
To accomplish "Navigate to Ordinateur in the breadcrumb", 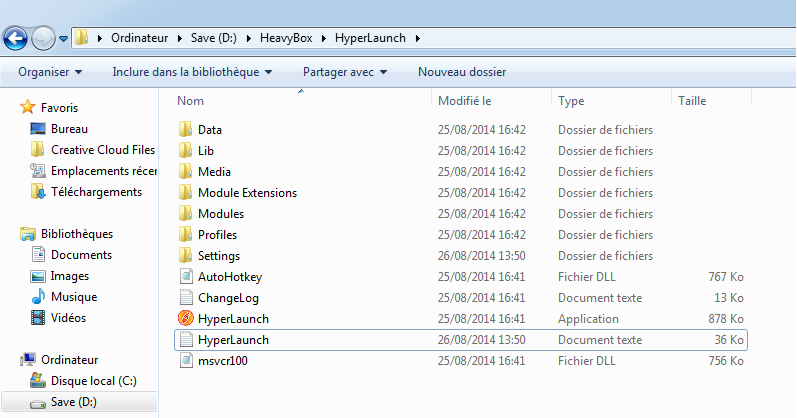I will (139, 38).
